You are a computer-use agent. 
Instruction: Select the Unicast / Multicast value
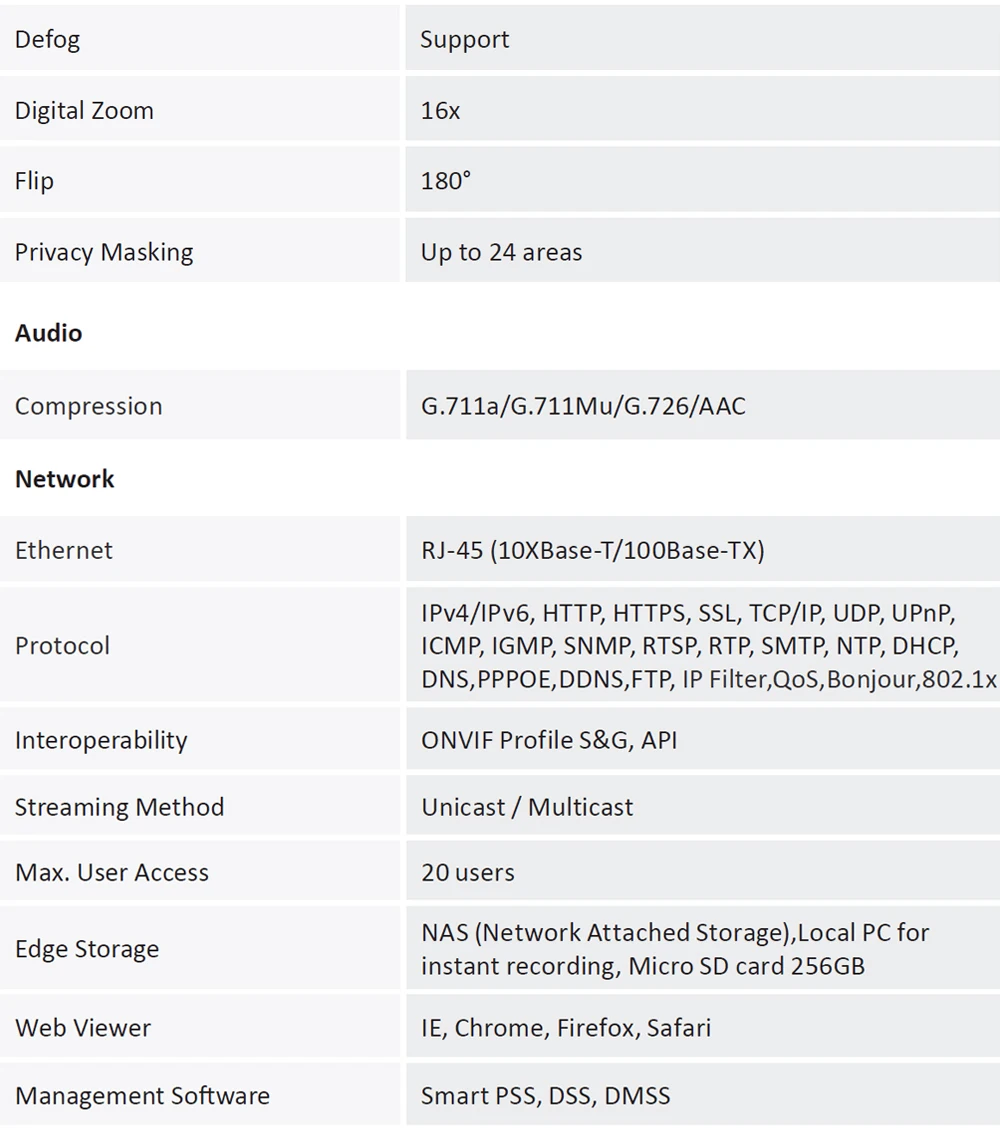coord(527,807)
